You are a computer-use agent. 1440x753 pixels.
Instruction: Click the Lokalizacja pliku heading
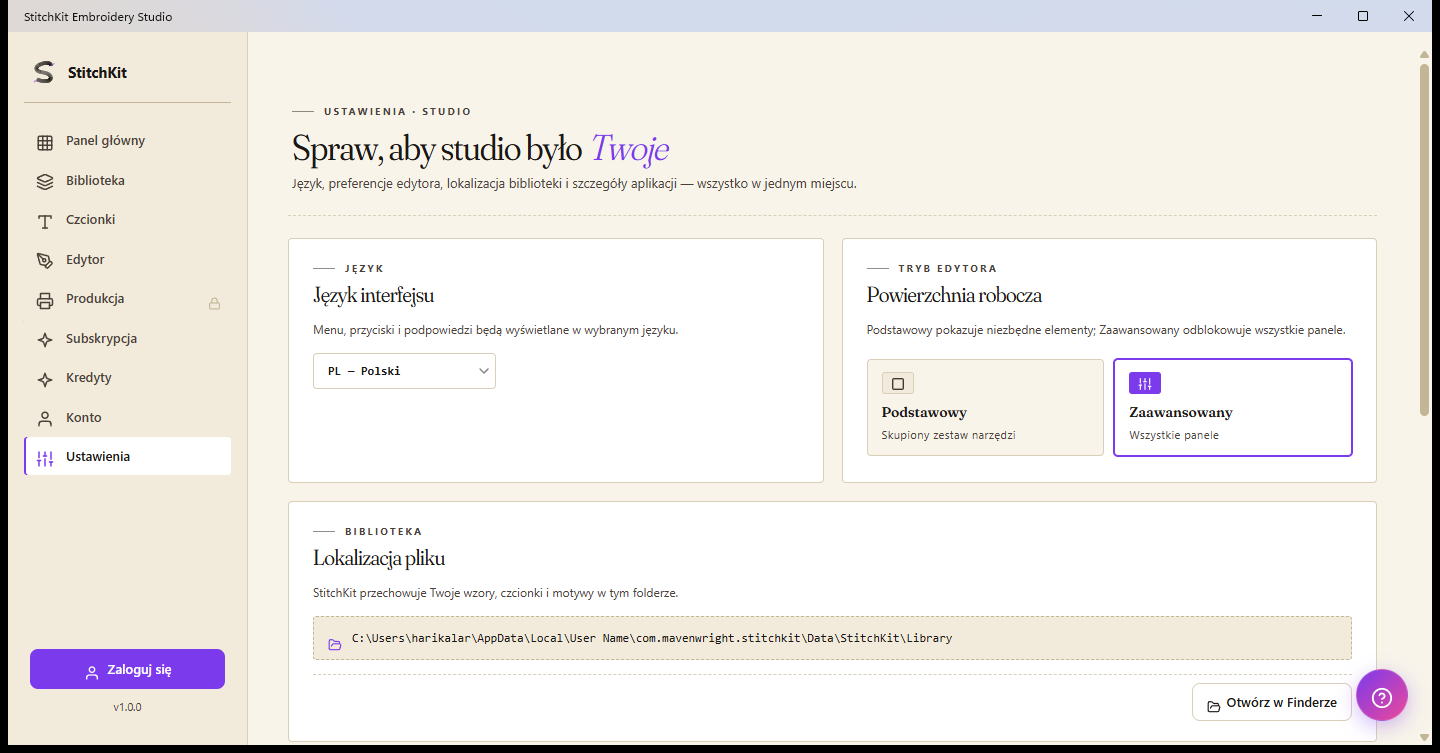pyautogui.click(x=379, y=558)
